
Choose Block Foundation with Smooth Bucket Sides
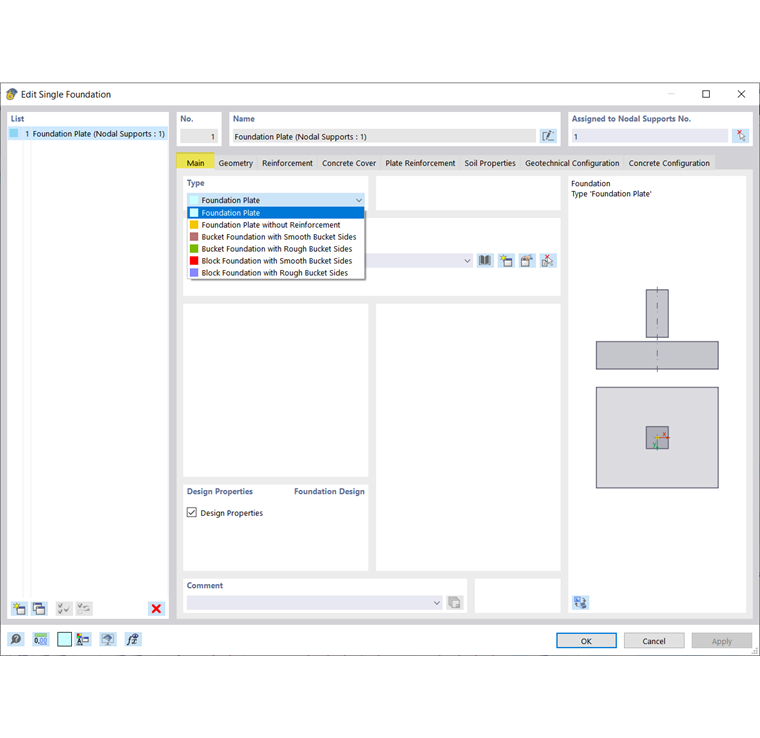pos(276,261)
